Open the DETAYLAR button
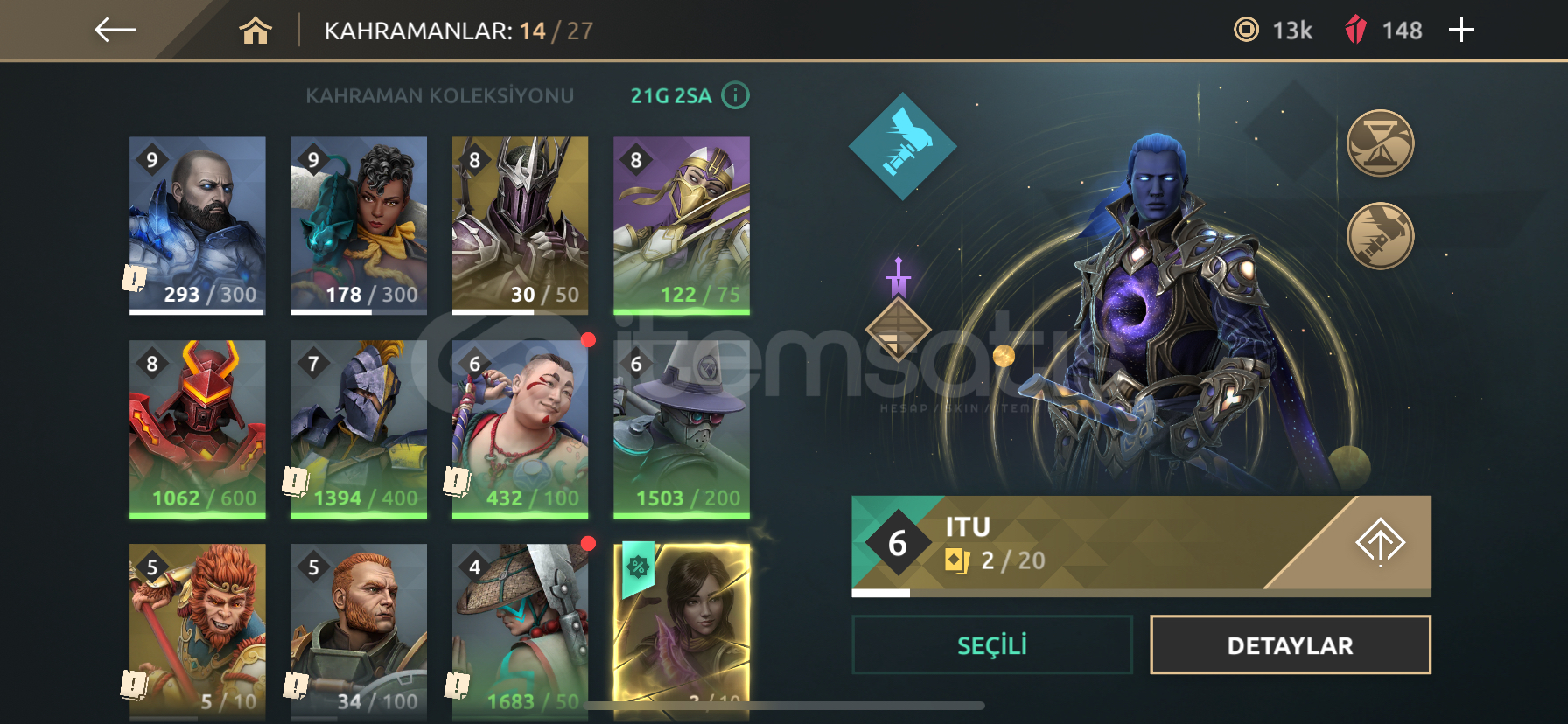This screenshot has width=1568, height=724. click(1291, 645)
